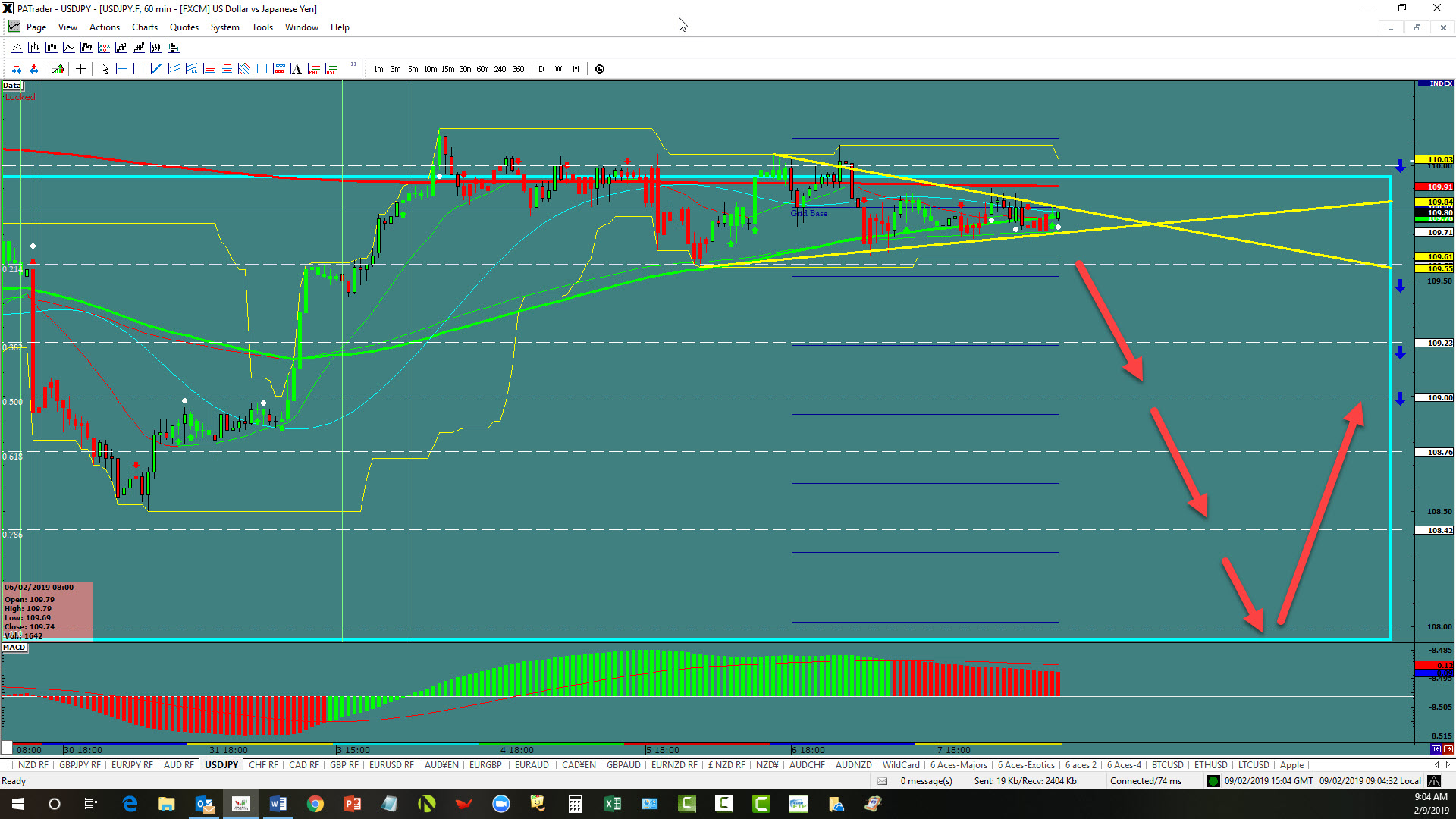Open the Actions menu

105,27
